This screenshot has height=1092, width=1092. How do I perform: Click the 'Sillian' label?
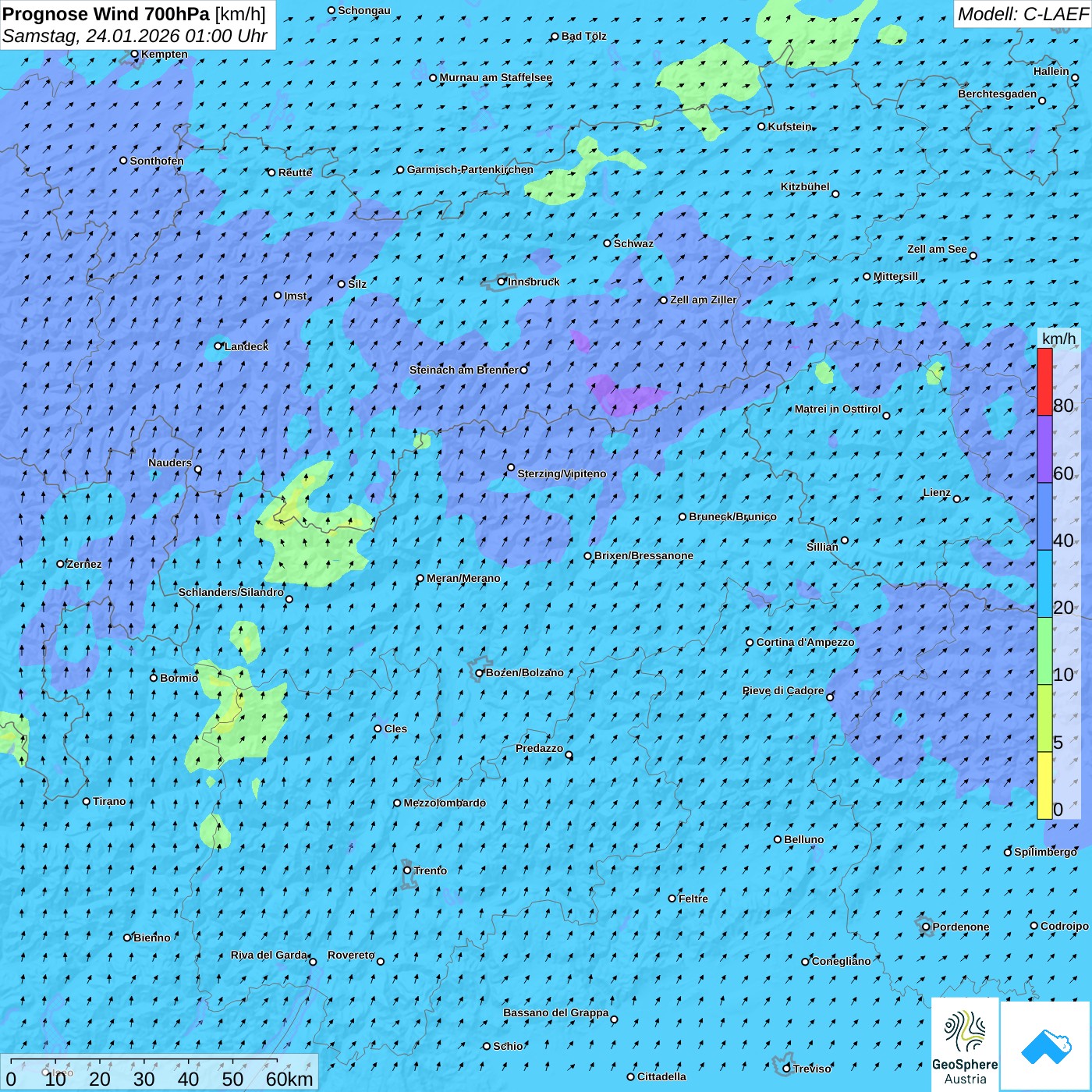[x=822, y=547]
